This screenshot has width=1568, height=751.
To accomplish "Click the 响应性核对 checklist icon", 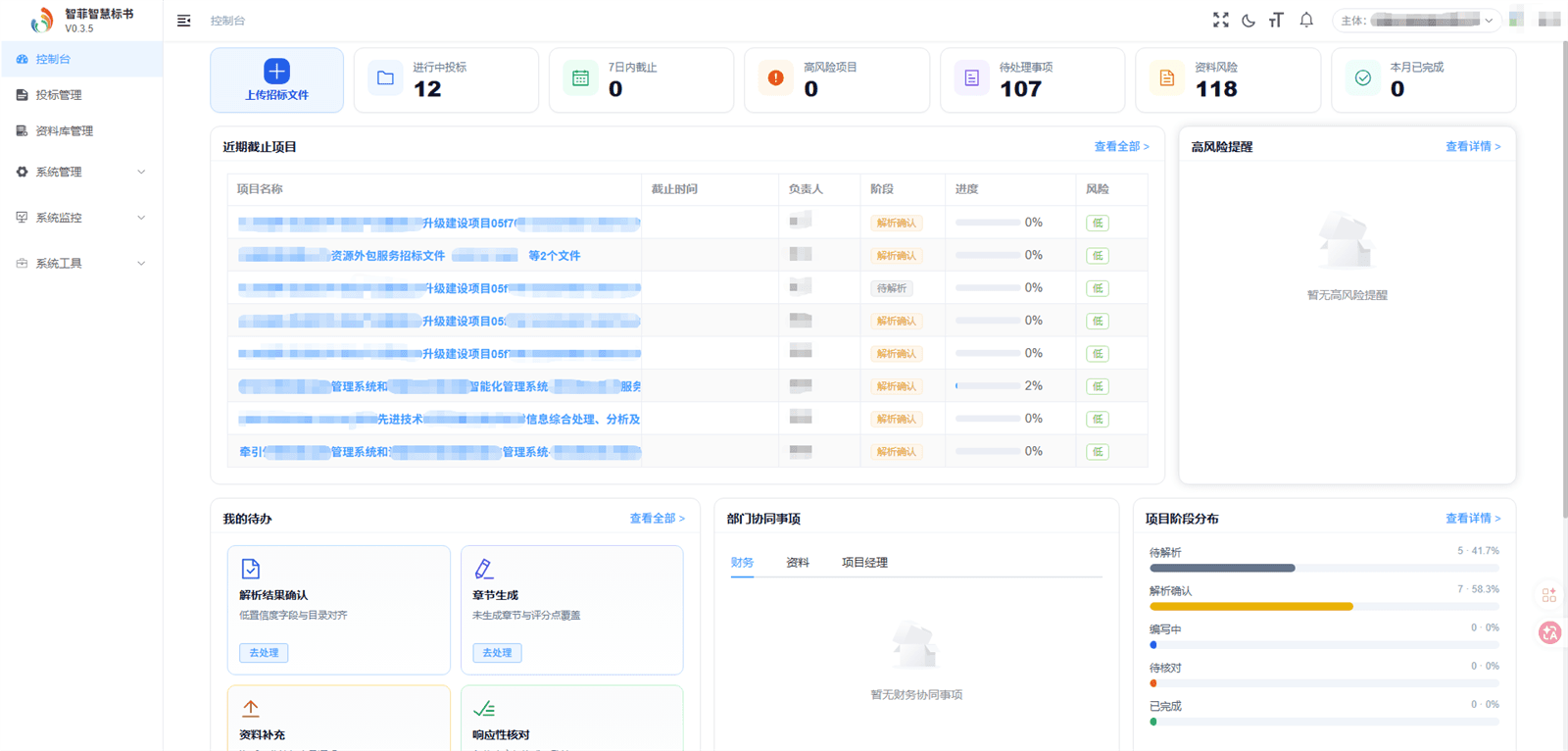I will (484, 708).
